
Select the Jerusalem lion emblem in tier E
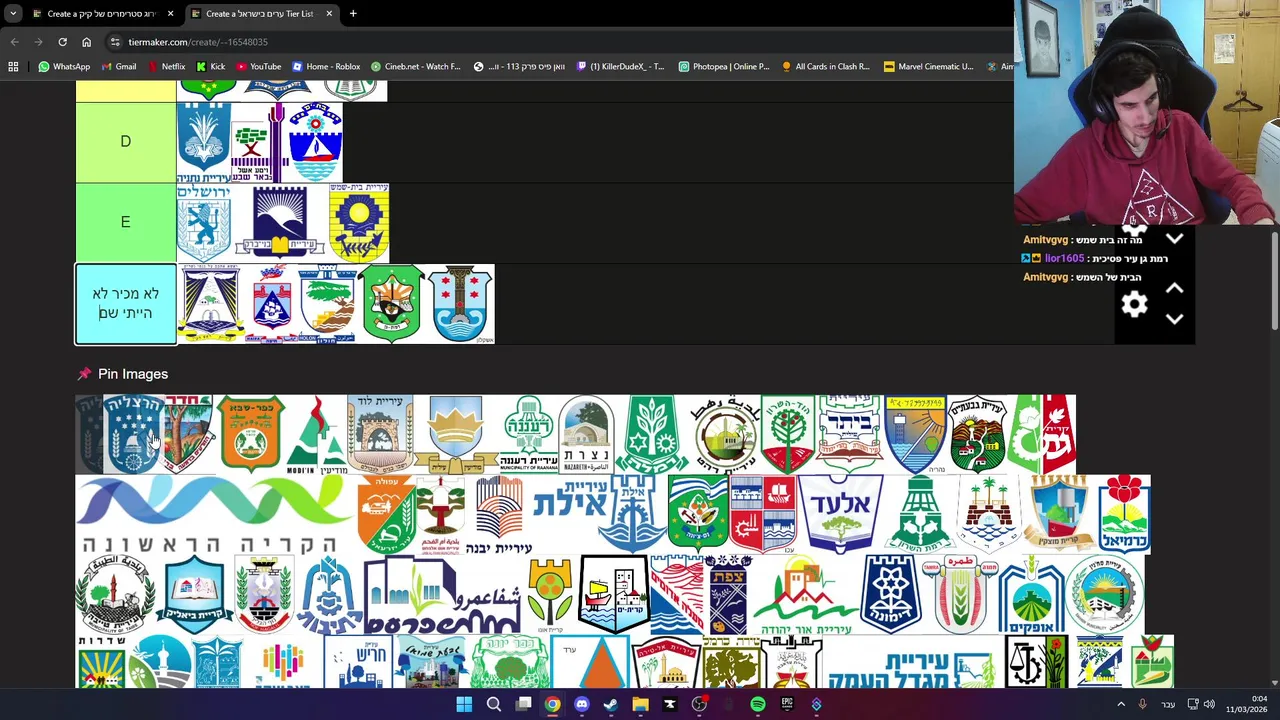(204, 222)
